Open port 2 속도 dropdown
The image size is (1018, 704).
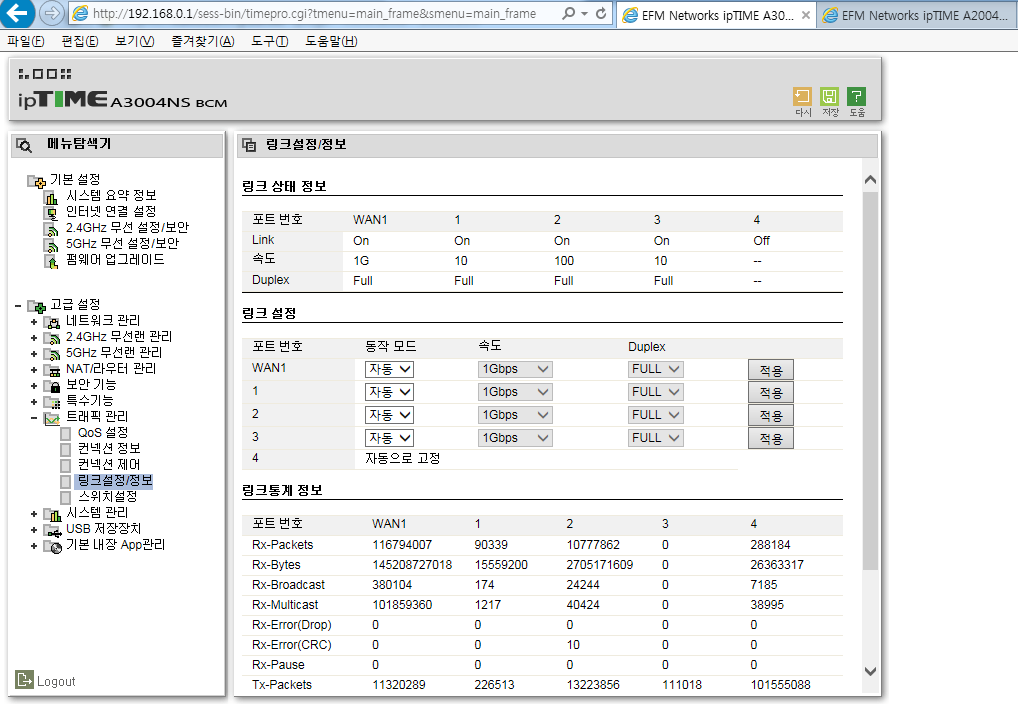coord(515,416)
